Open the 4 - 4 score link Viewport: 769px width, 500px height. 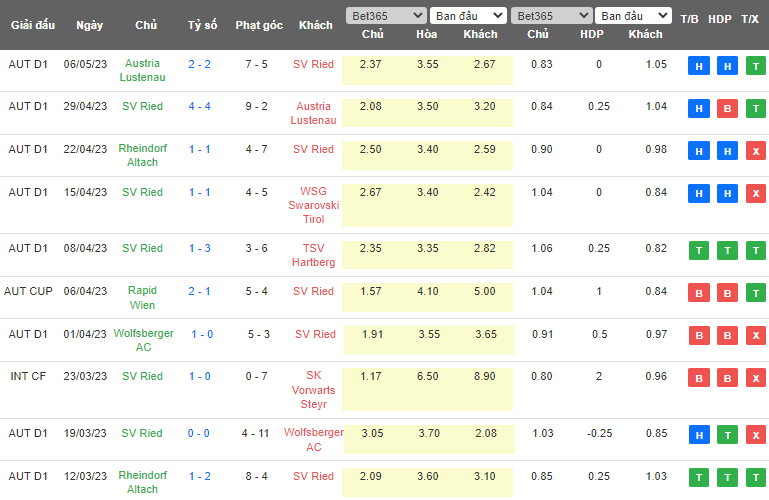click(199, 106)
